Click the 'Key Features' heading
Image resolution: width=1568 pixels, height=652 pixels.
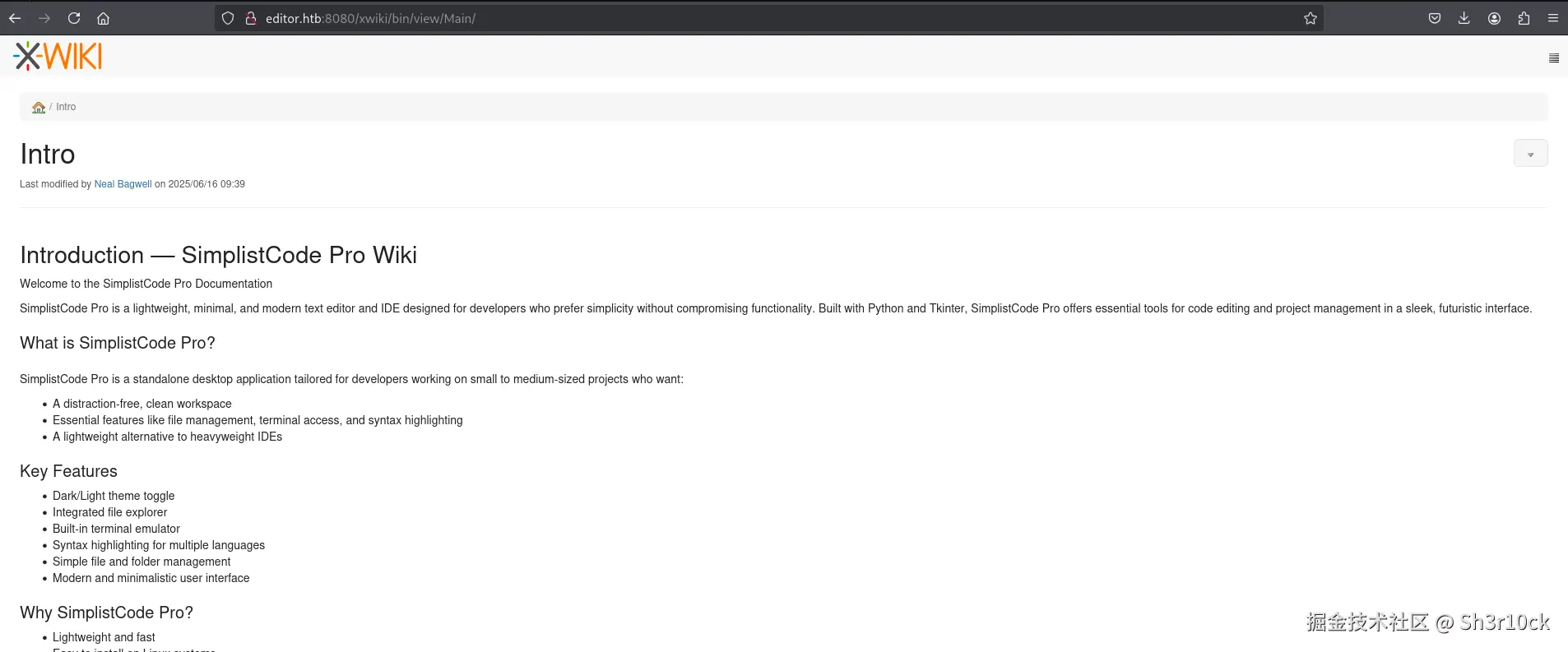(x=68, y=471)
